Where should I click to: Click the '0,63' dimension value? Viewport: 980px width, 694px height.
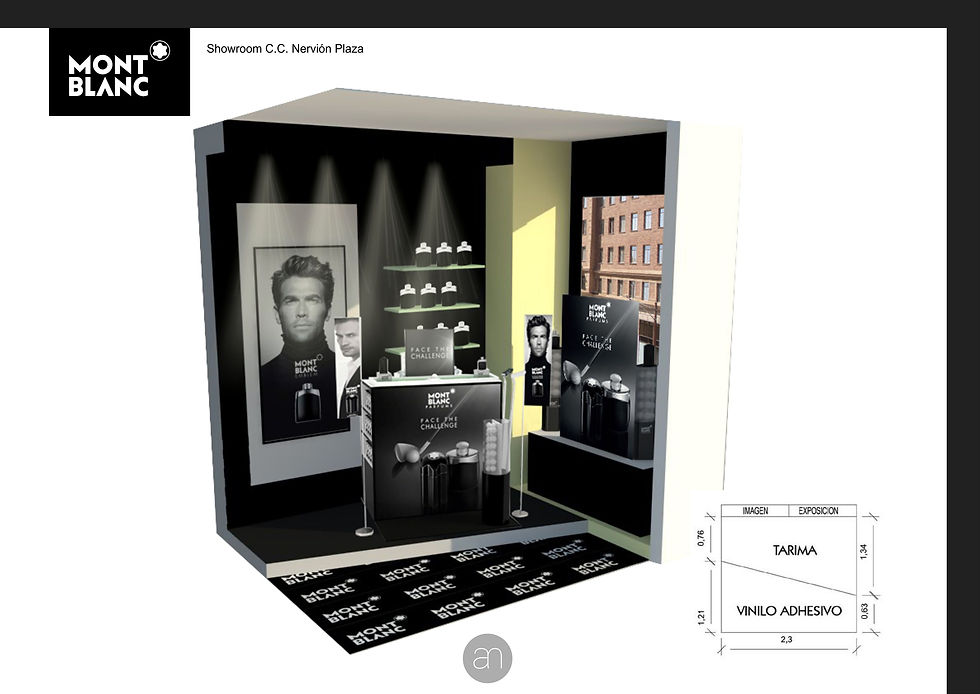[864, 611]
